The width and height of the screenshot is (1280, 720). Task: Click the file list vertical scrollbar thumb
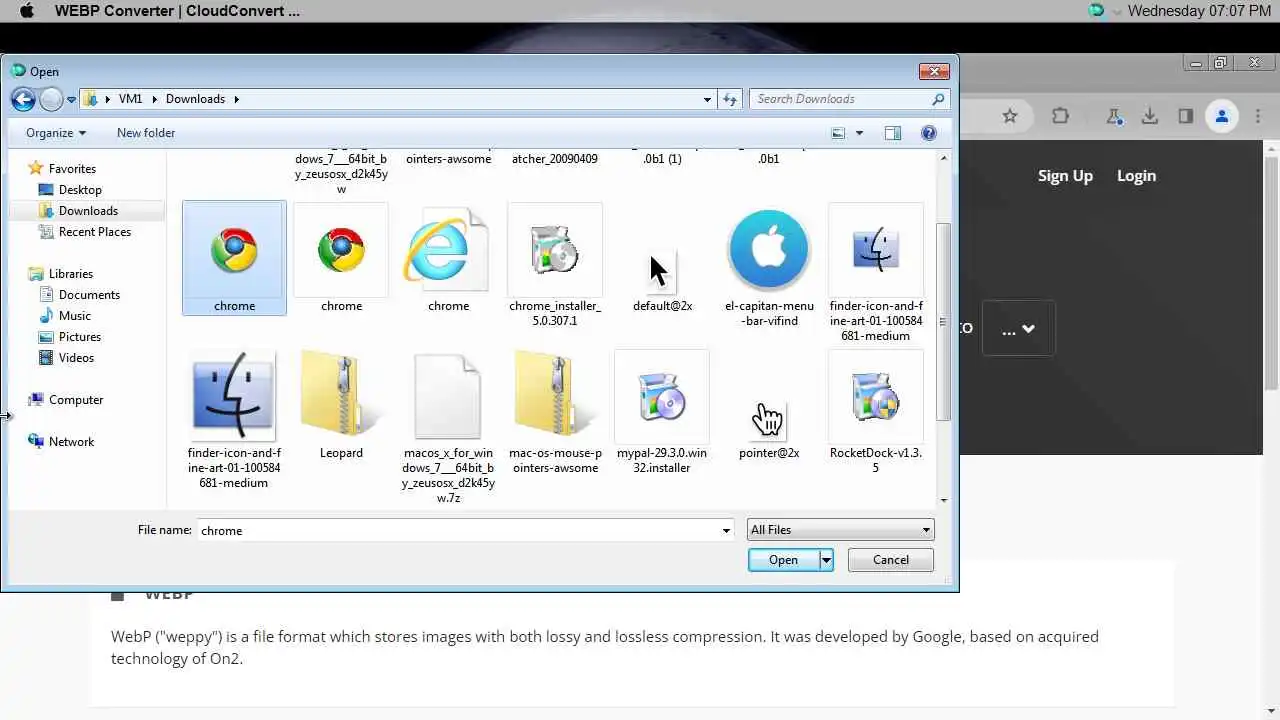click(943, 322)
